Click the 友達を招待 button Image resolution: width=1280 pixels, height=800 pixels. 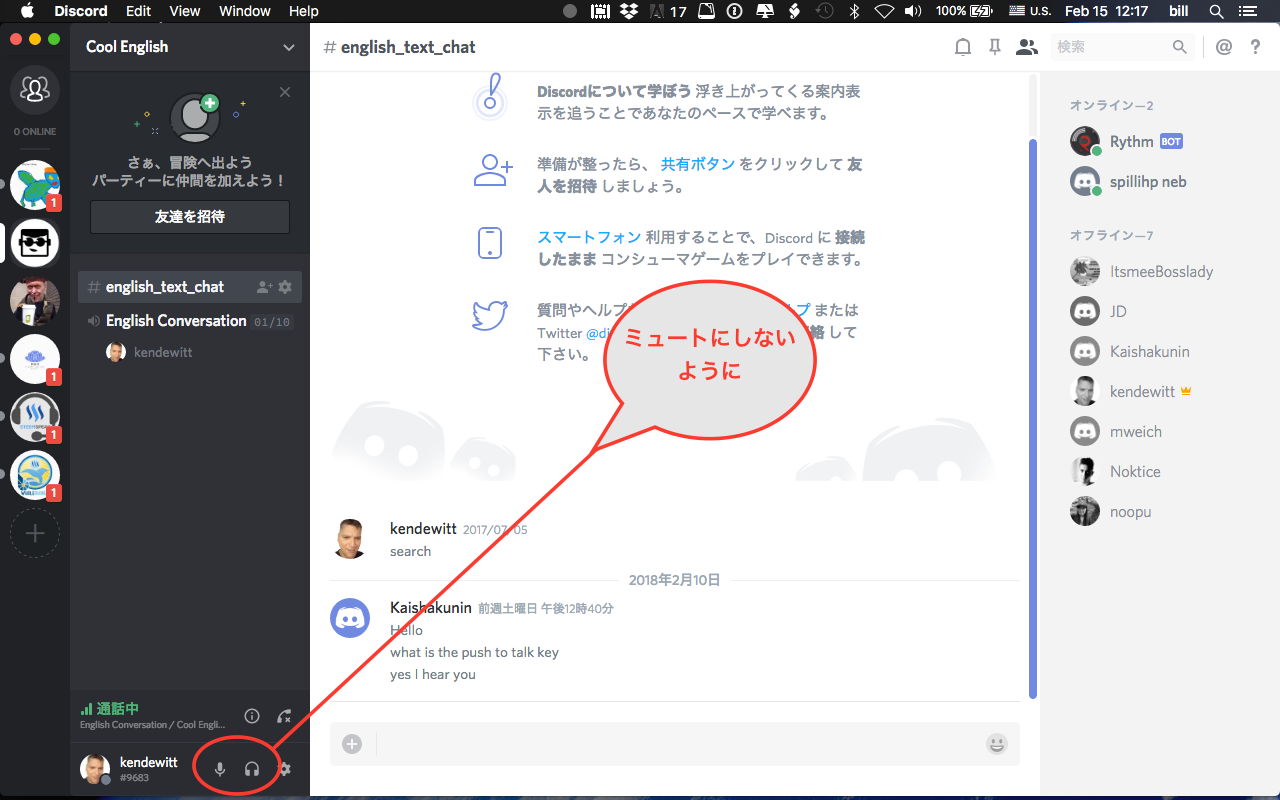coord(190,216)
